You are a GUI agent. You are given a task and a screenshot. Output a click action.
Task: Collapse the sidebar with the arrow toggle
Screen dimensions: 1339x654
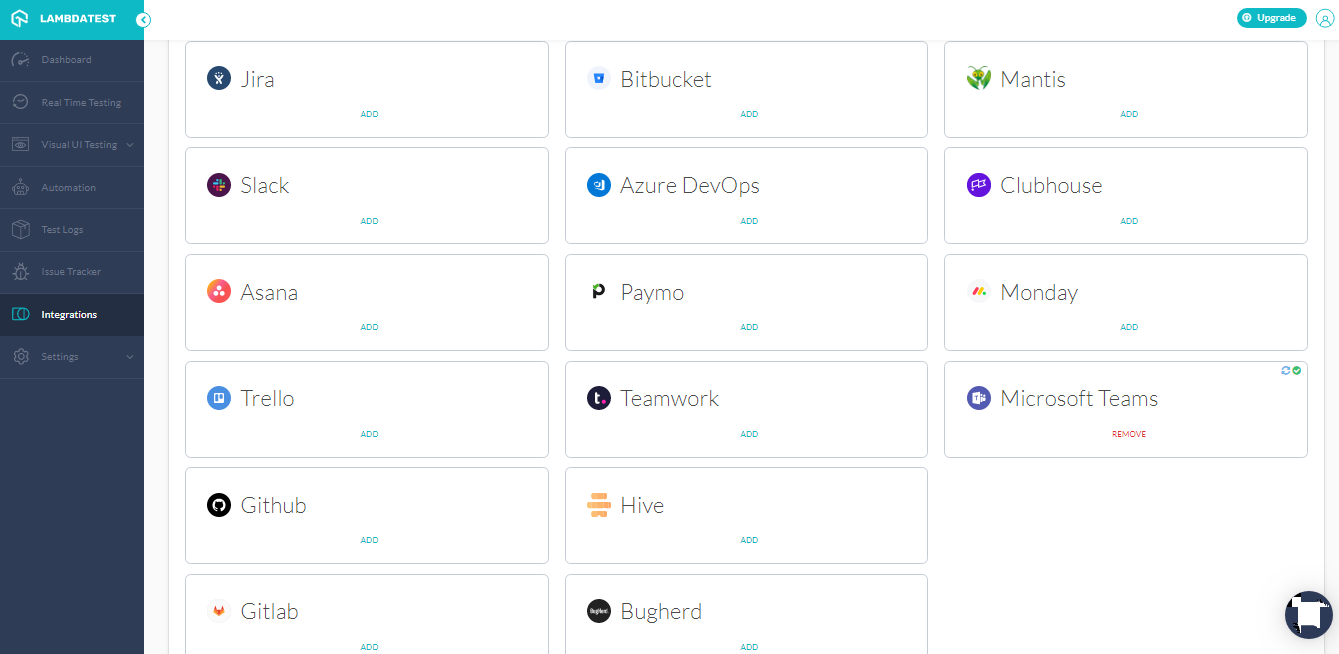(144, 20)
